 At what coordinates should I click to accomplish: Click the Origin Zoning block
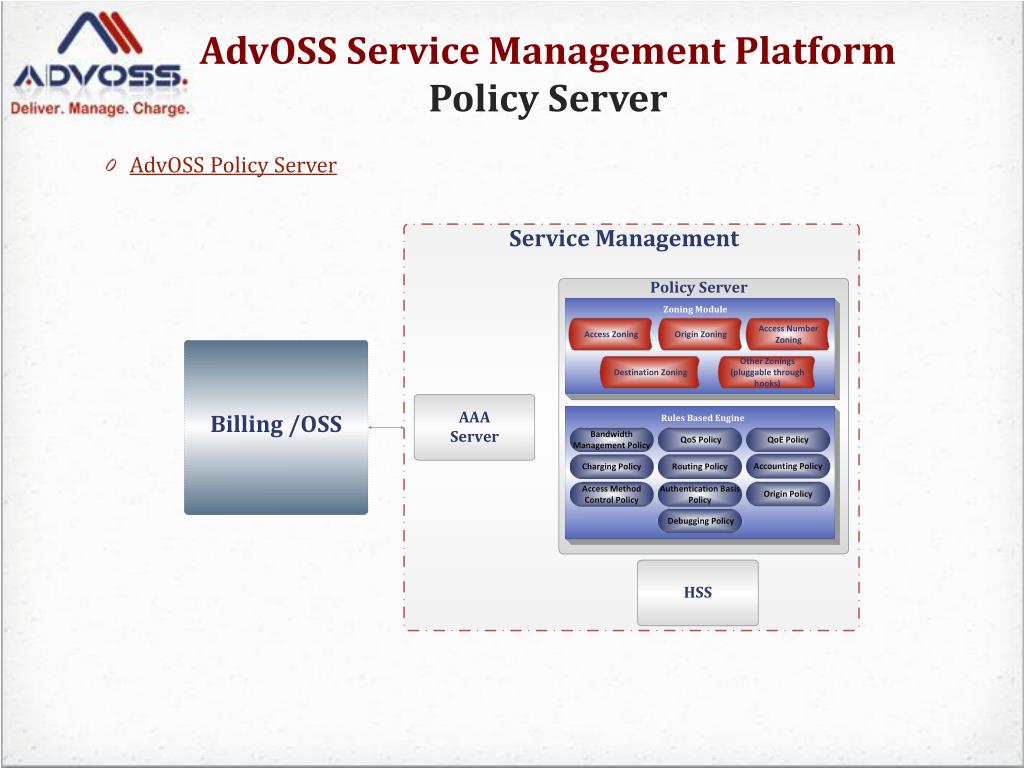point(700,334)
